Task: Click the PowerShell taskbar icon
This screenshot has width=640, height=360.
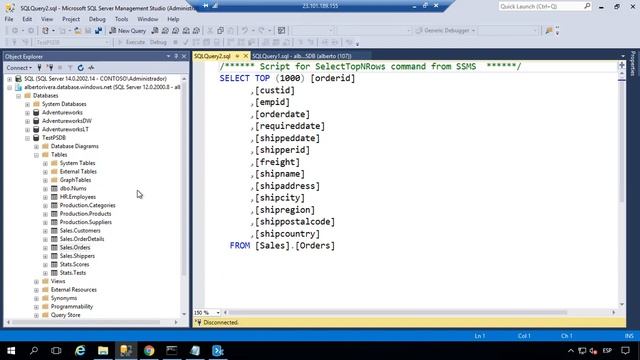Action: click(218, 351)
